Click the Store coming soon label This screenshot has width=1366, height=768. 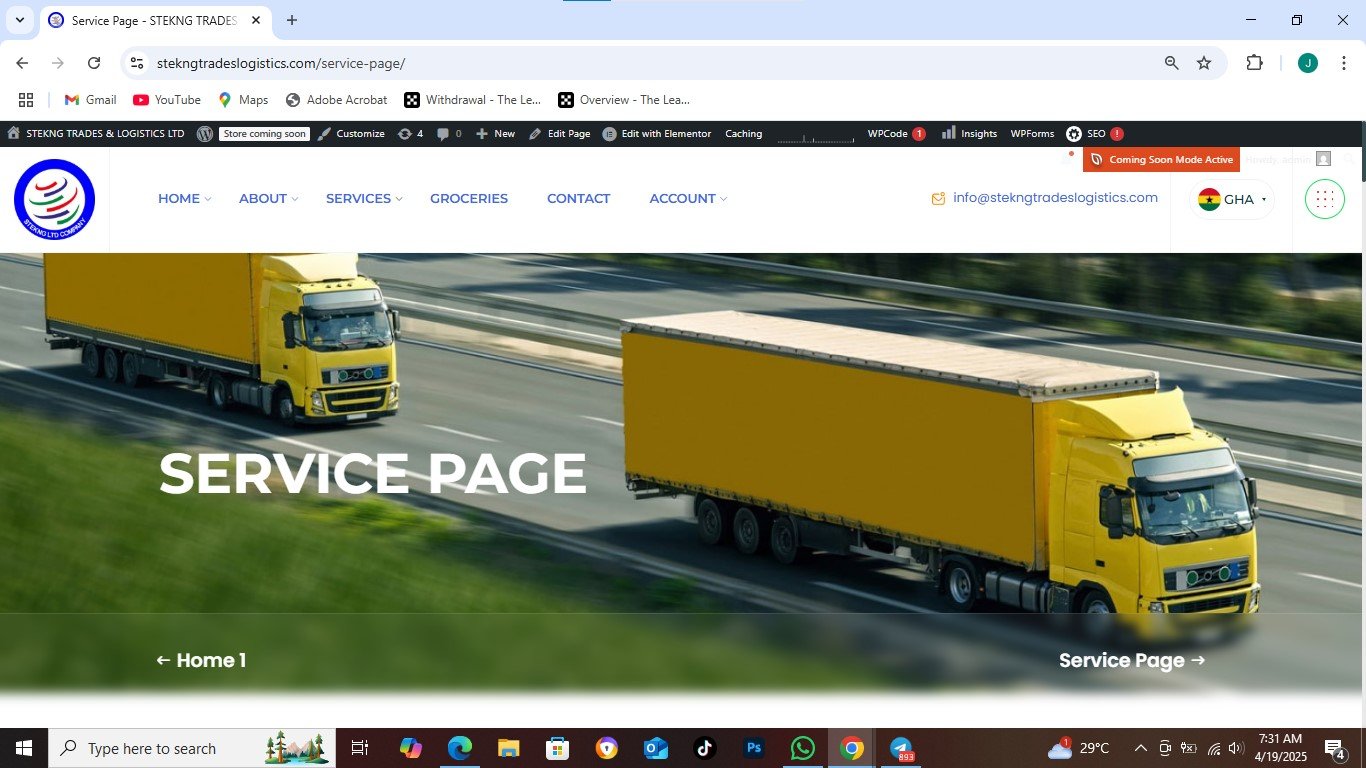pyautogui.click(x=265, y=134)
